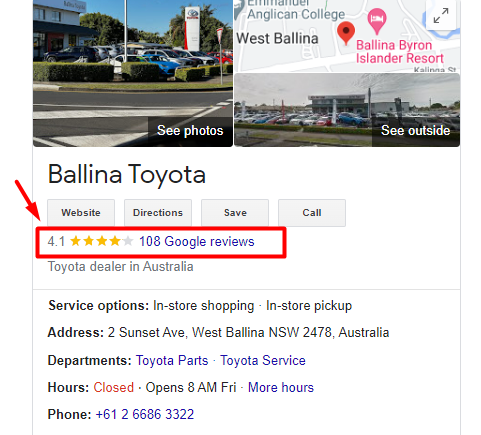
Task: Expand the More hours link
Action: pyautogui.click(x=281, y=387)
